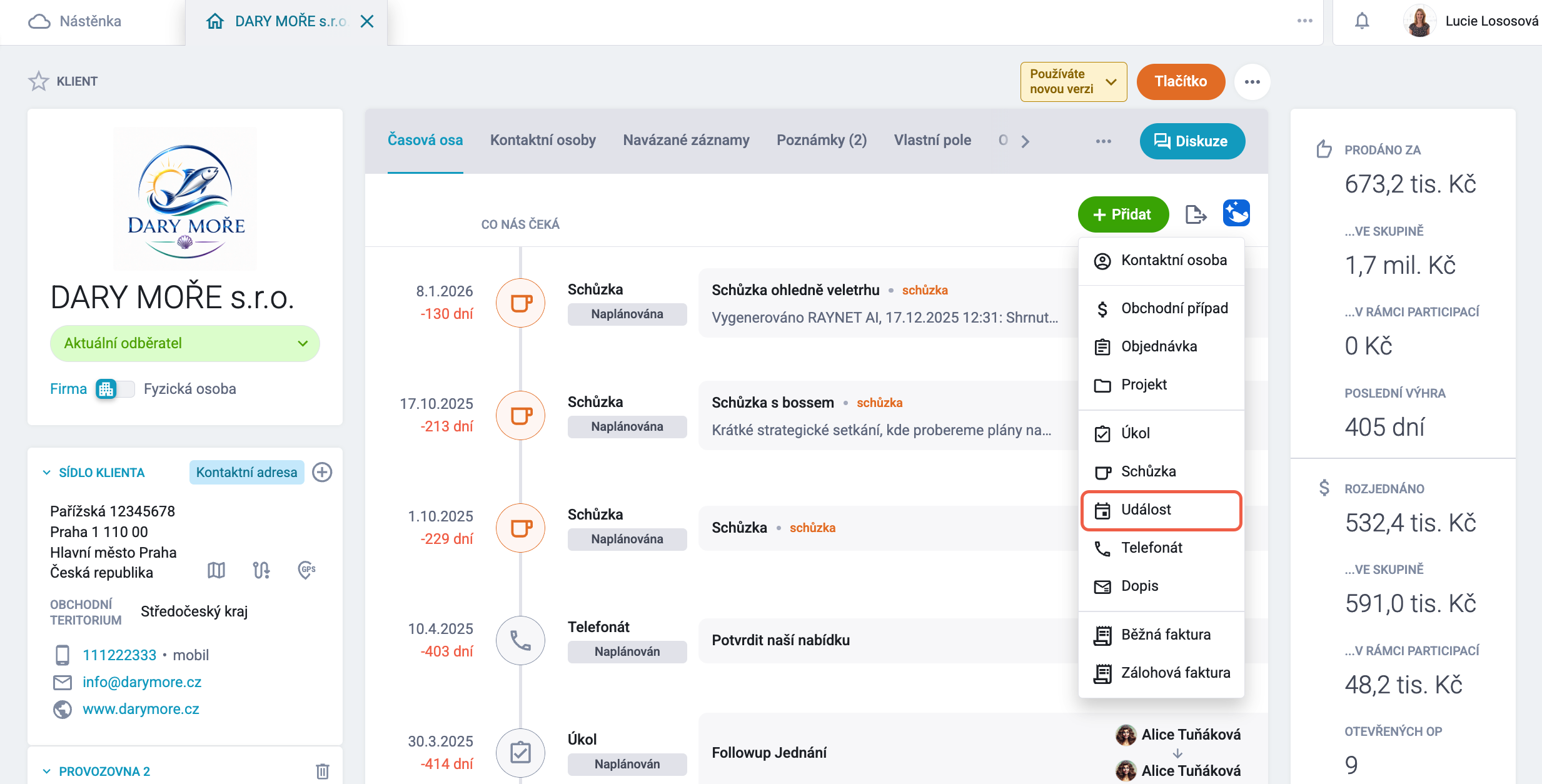Open route planning icon for address
1542x784 pixels.
click(261, 570)
